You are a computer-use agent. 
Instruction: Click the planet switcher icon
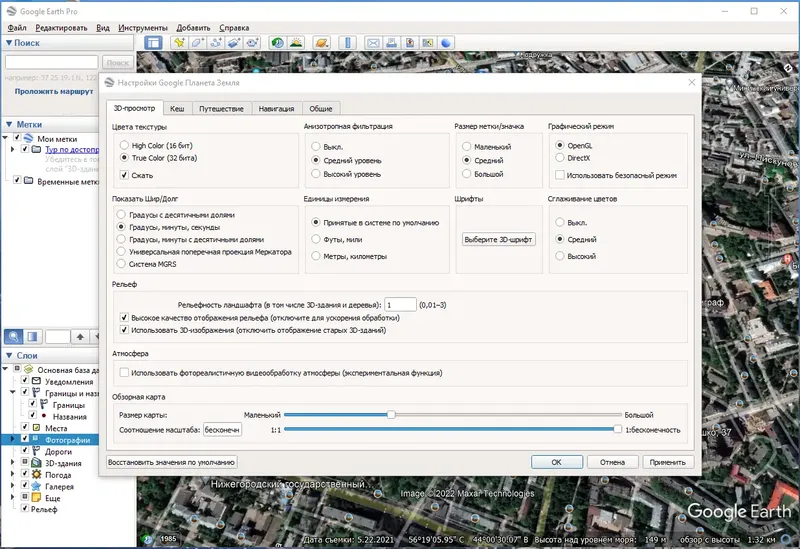pyautogui.click(x=321, y=43)
